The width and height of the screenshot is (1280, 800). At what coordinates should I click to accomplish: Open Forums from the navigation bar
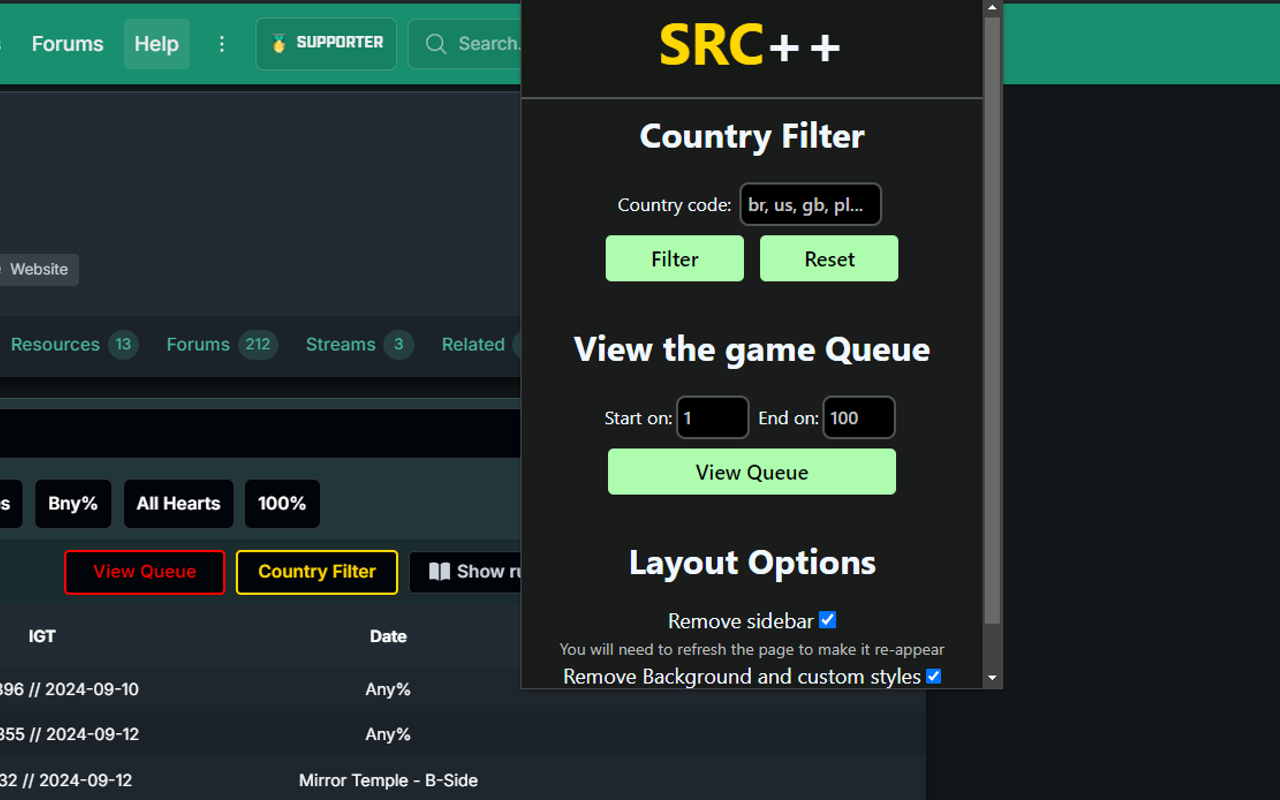pos(67,43)
